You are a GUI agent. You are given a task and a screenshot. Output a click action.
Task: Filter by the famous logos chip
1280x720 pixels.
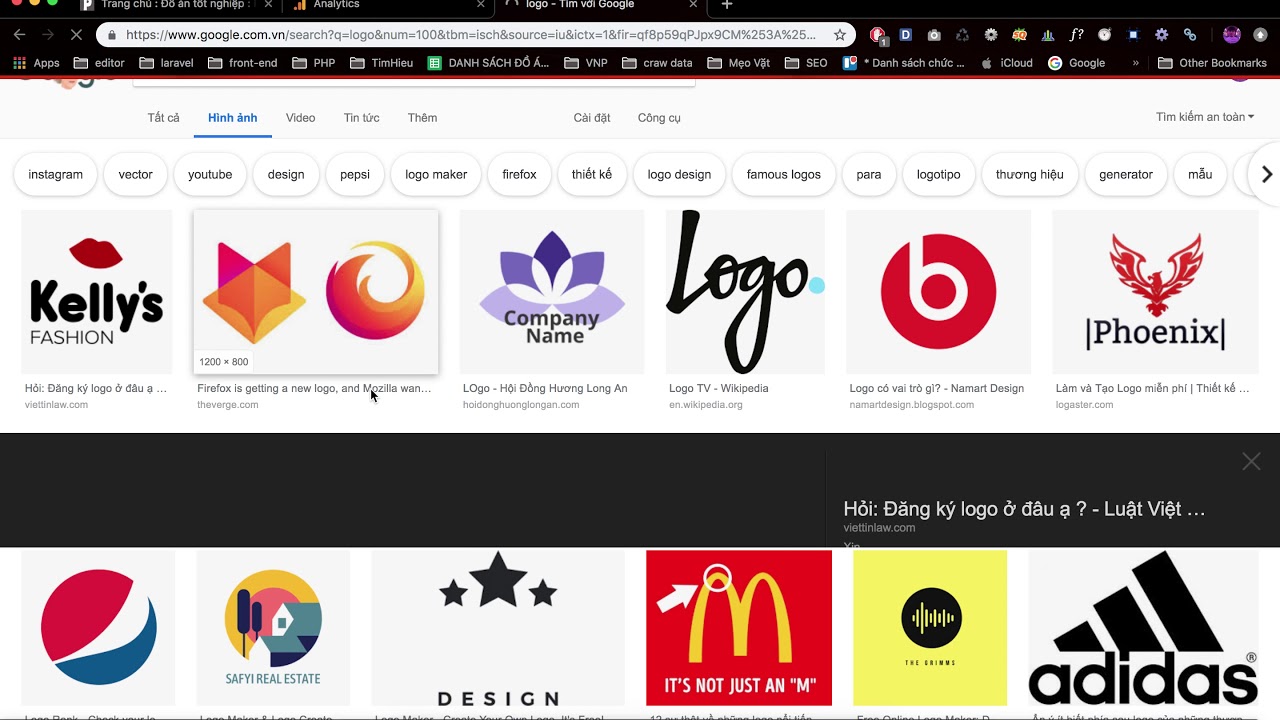(784, 174)
